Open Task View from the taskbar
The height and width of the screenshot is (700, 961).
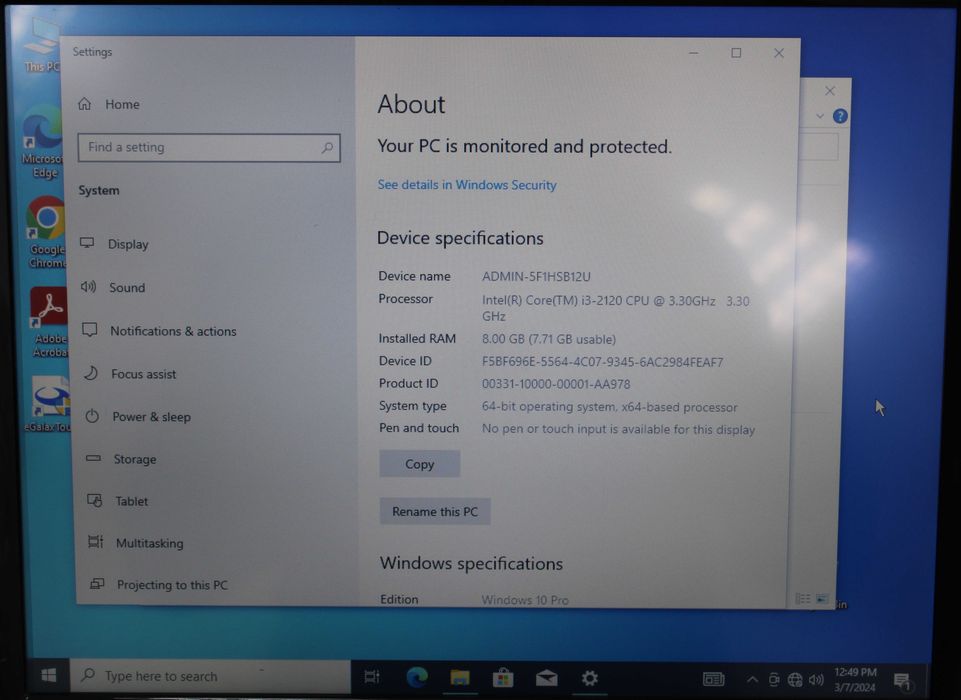pos(372,677)
